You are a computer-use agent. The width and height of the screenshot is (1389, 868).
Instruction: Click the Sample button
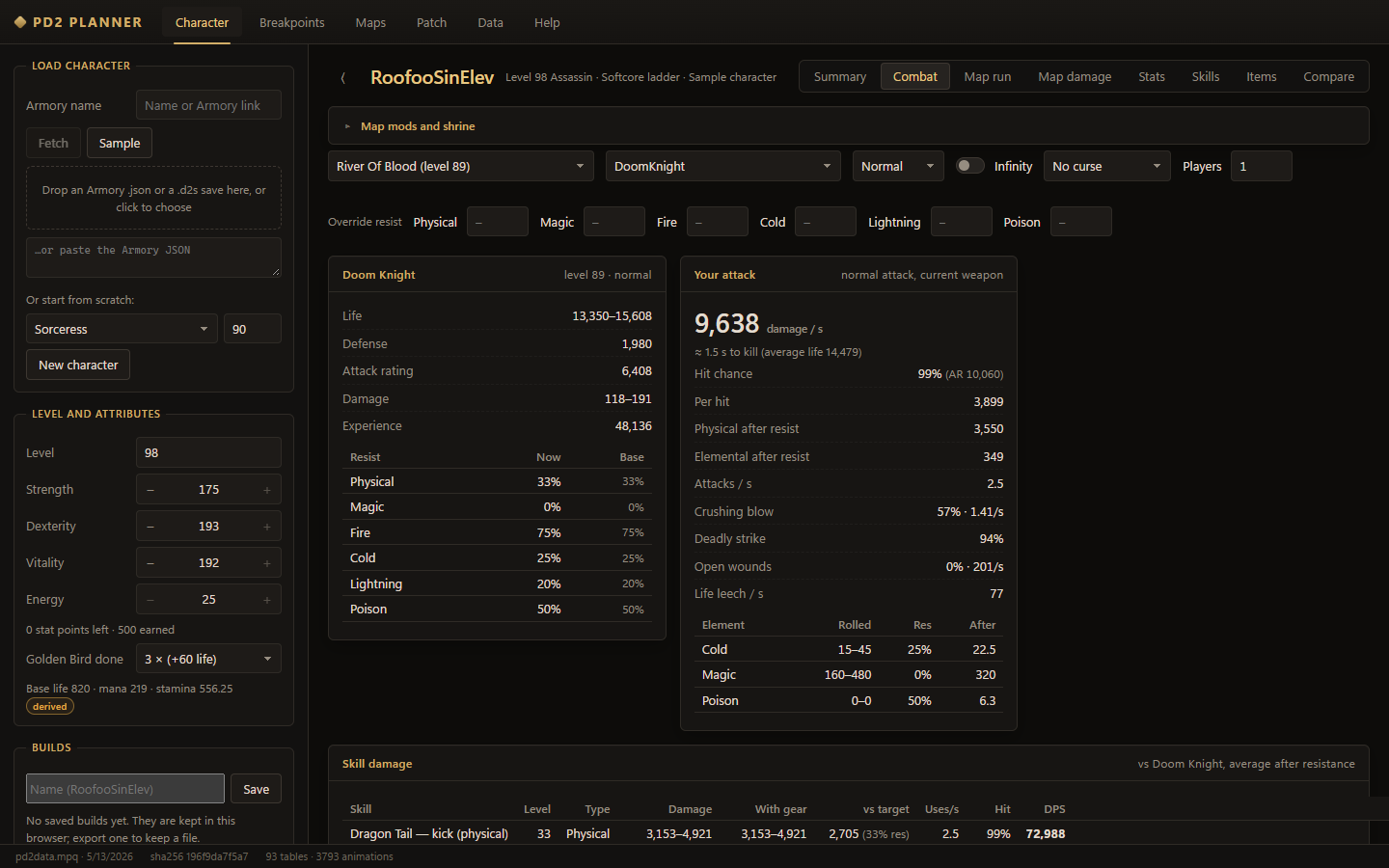click(x=120, y=143)
